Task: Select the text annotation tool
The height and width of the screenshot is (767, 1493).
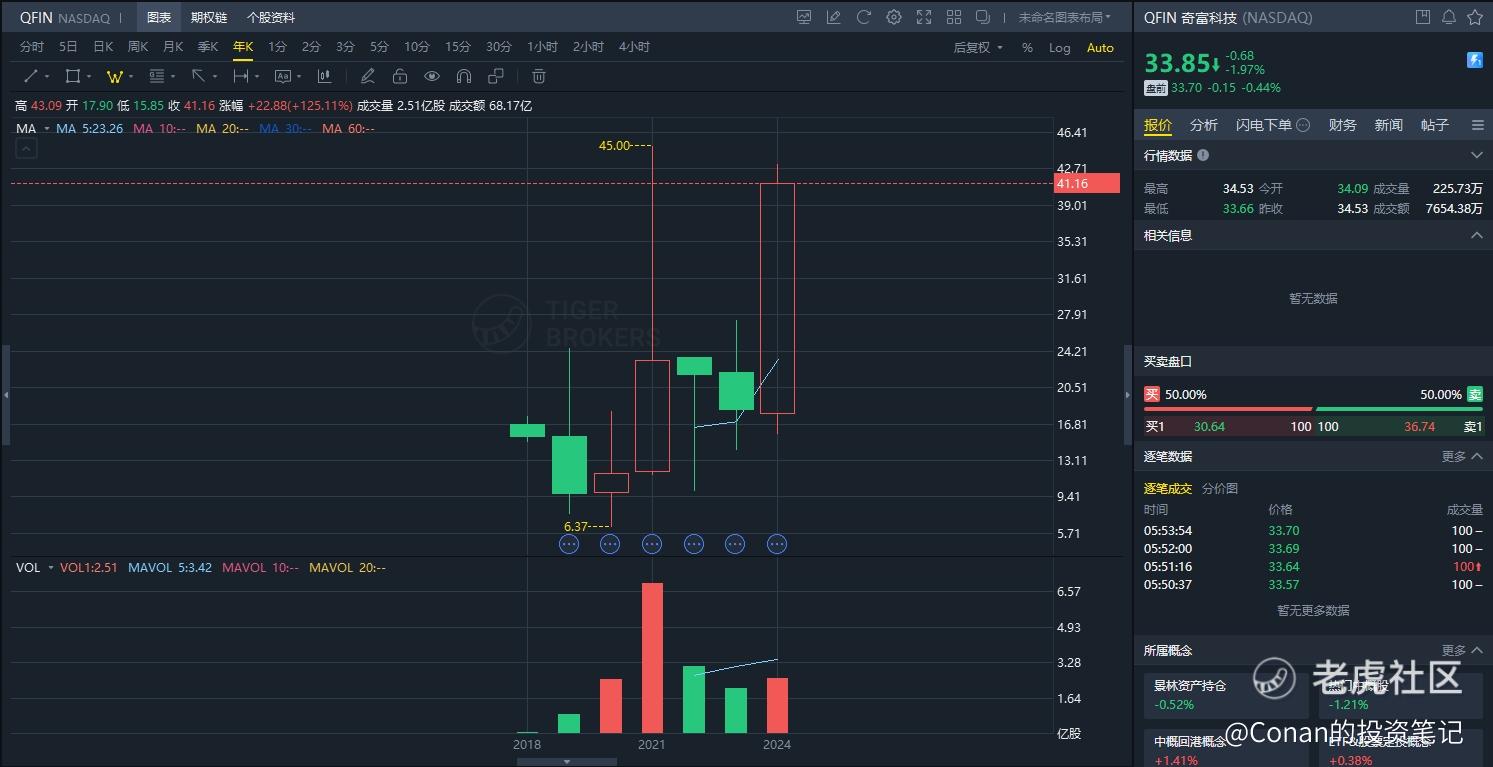Action: click(282, 76)
